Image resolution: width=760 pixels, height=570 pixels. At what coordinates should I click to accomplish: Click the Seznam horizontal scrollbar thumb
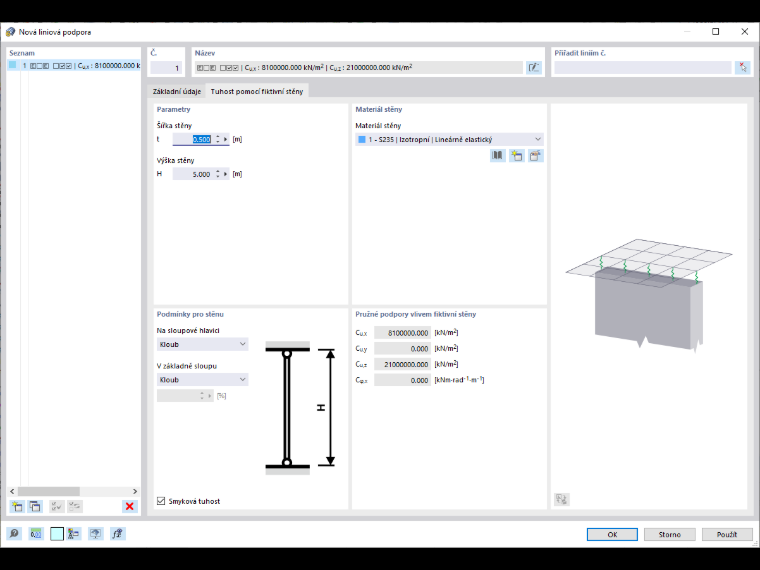tap(48, 491)
